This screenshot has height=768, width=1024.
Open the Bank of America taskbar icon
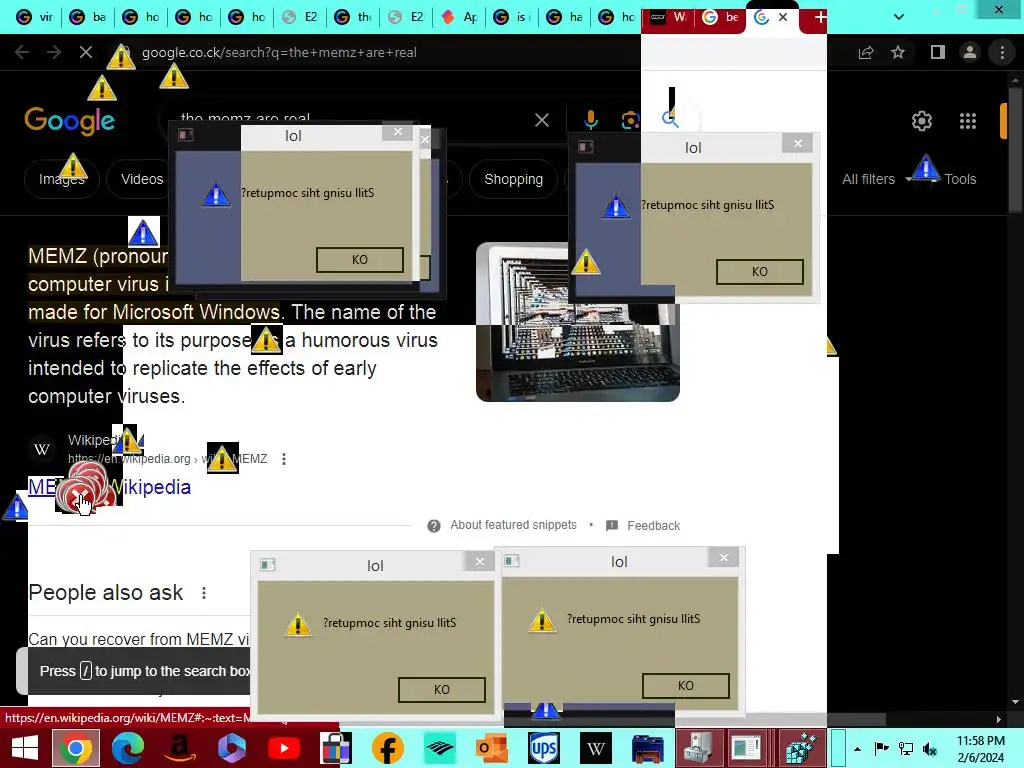(440, 748)
